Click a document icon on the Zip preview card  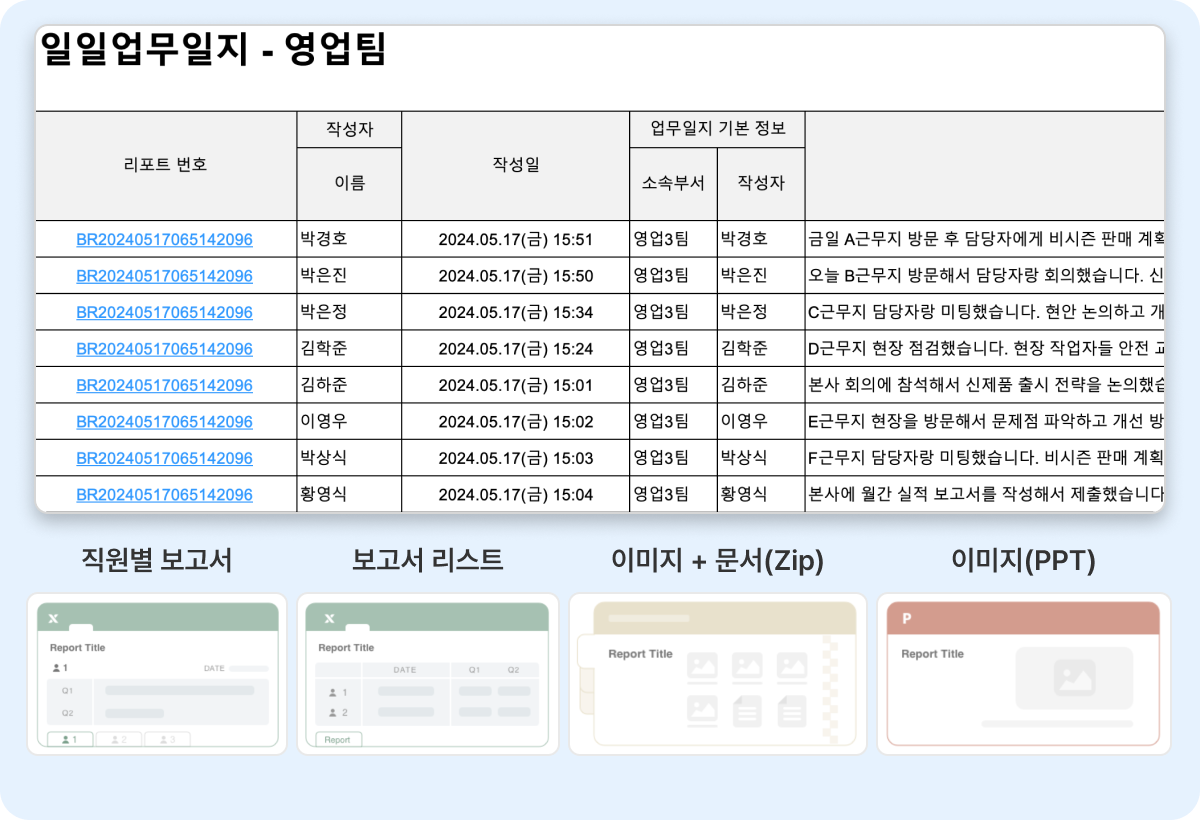coord(746,710)
